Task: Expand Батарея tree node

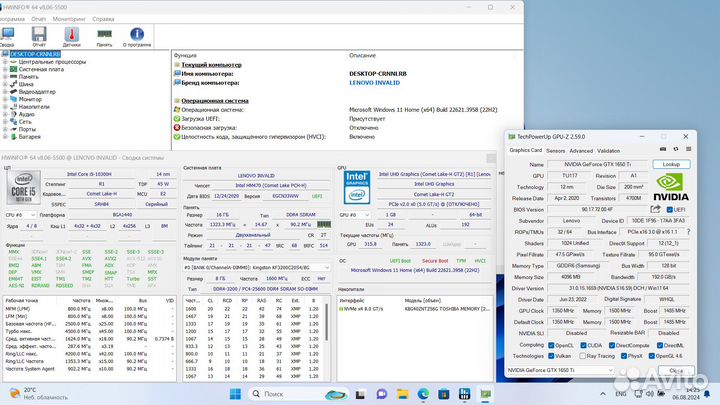Action: pyautogui.click(x=5, y=136)
